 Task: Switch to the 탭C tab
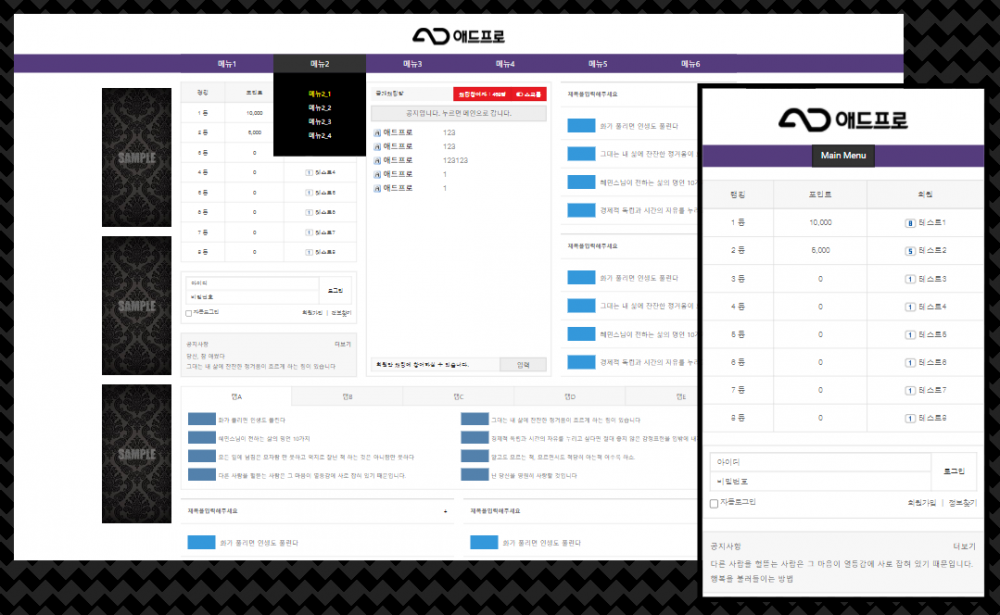(x=458, y=397)
